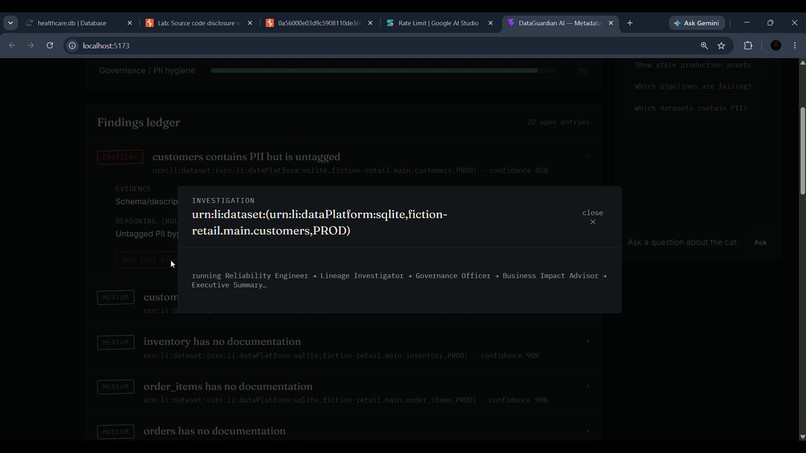The image size is (806, 453).
Task: Go back to previous page
Action: click(12, 46)
